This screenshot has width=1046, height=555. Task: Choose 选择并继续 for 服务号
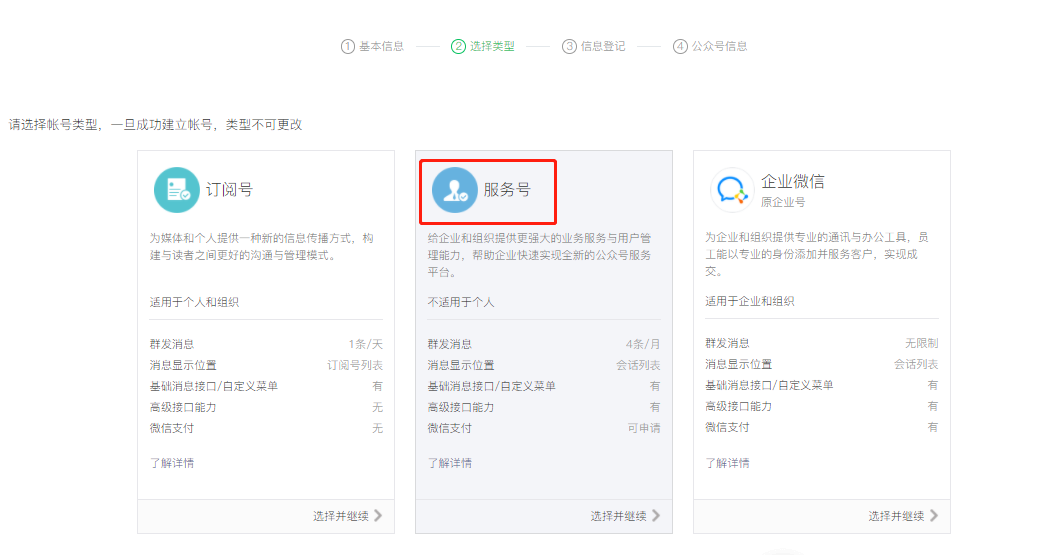pyautogui.click(x=618, y=516)
